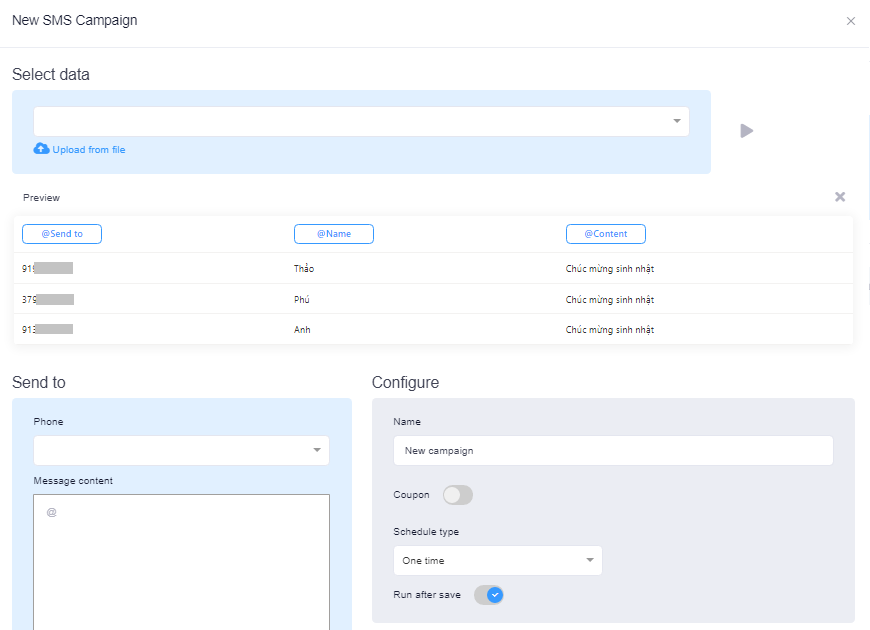This screenshot has width=870, height=630.
Task: Open the Schedule type dropdown
Action: tap(497, 560)
